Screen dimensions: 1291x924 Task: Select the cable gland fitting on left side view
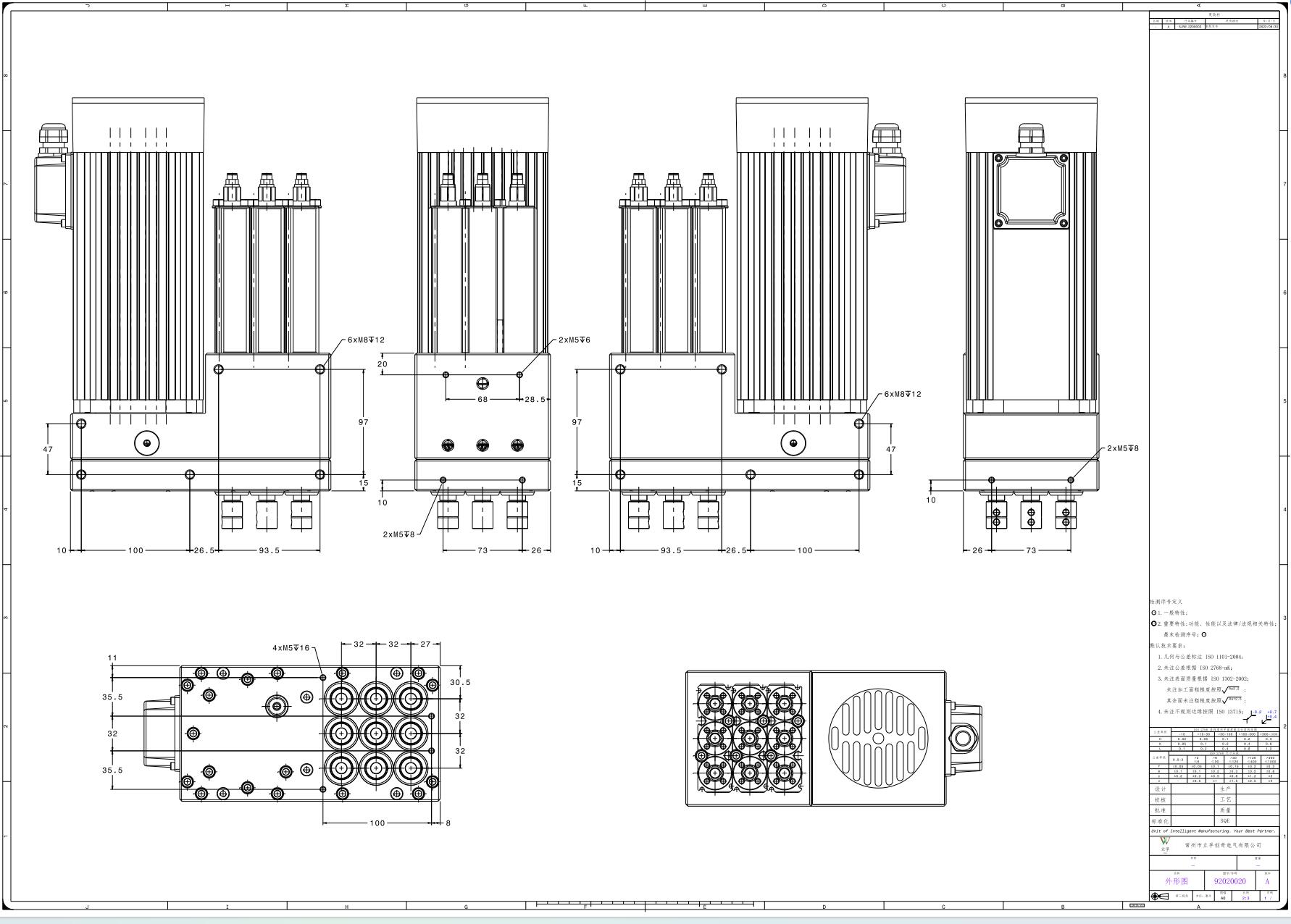click(52, 138)
